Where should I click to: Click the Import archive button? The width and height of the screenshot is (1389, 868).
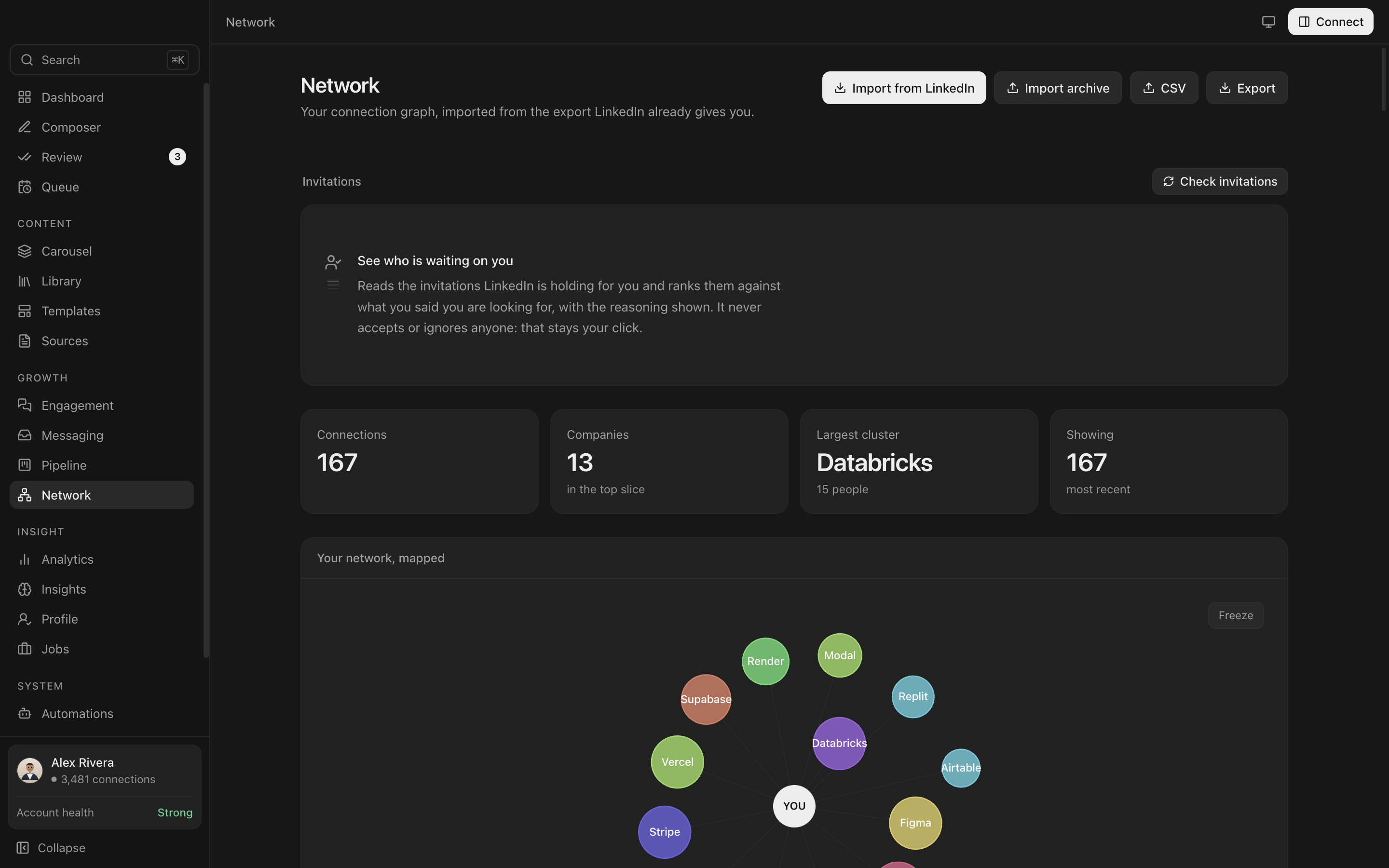coord(1058,88)
